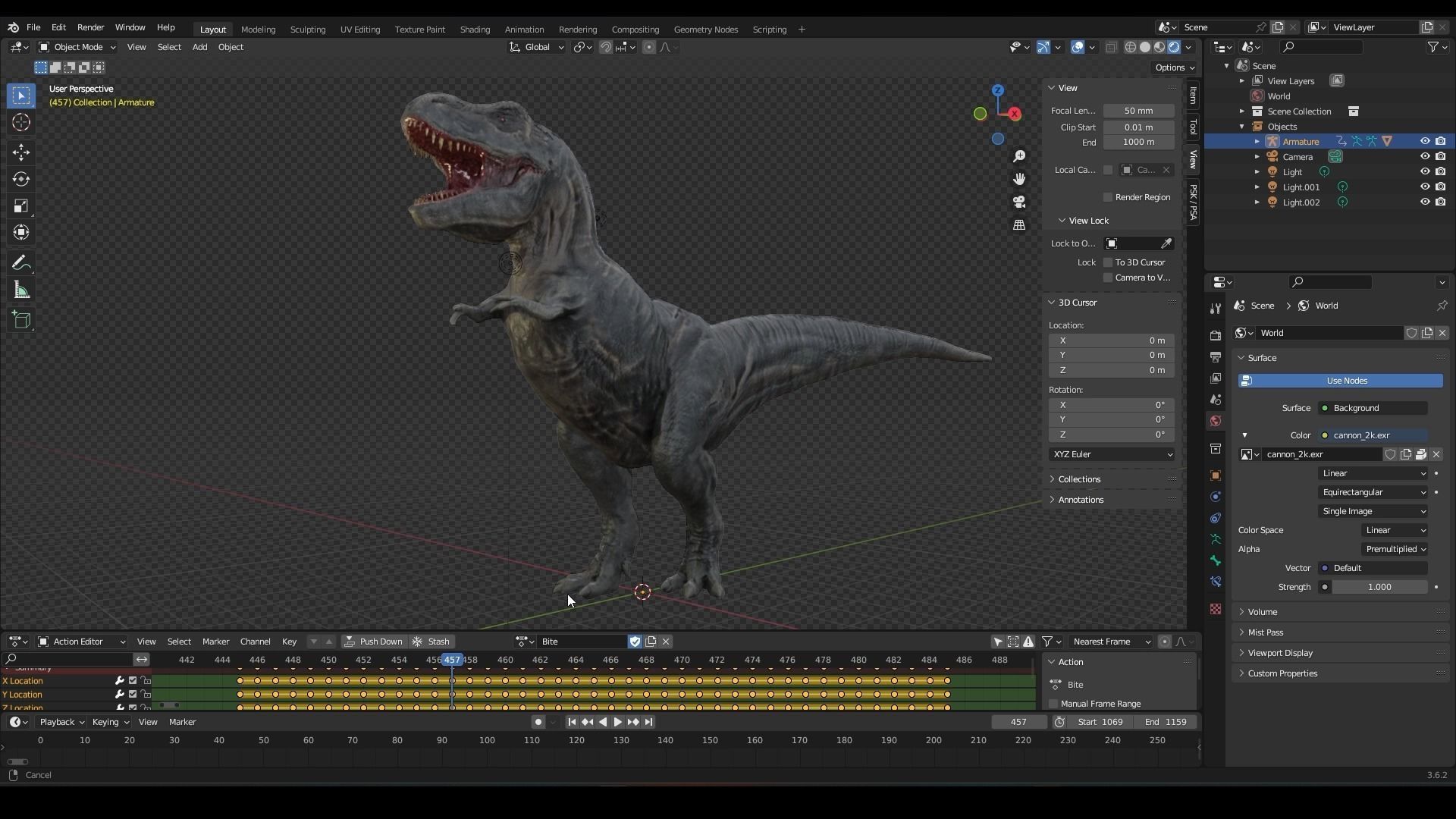The width and height of the screenshot is (1456, 819).
Task: Open the Nearest Frame snapping dropdown
Action: [x=1111, y=642]
